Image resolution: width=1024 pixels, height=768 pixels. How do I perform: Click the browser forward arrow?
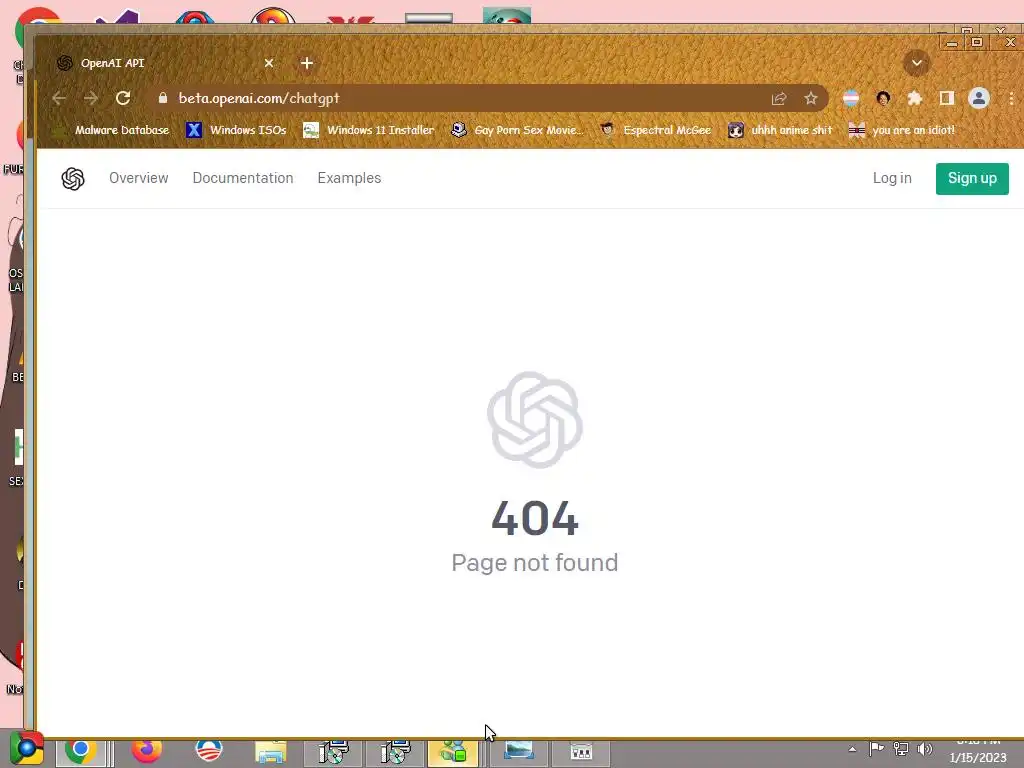[x=91, y=99]
